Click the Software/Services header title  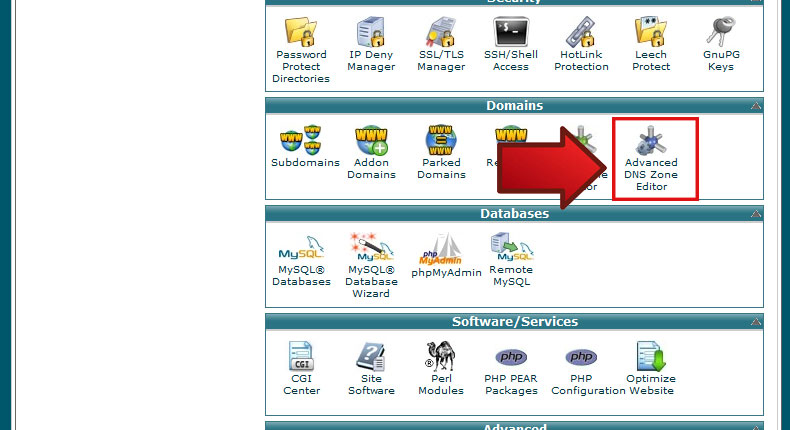coord(514,322)
